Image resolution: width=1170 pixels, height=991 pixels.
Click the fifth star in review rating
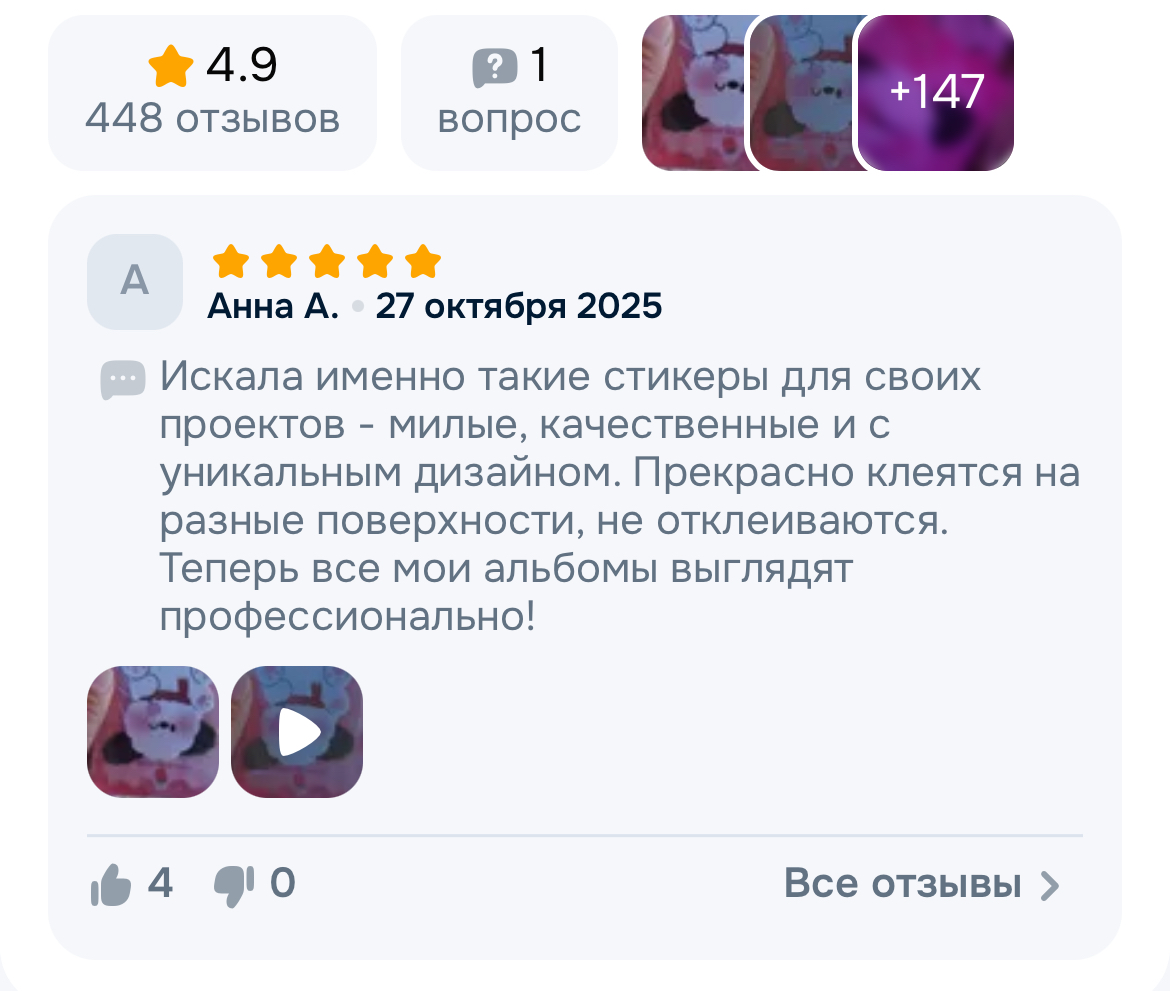pyautogui.click(x=423, y=261)
